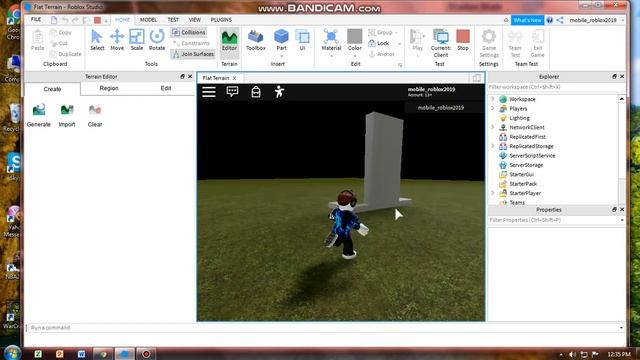Click the Team Test icon
Image resolution: width=640 pixels, height=360 pixels.
coord(515,43)
